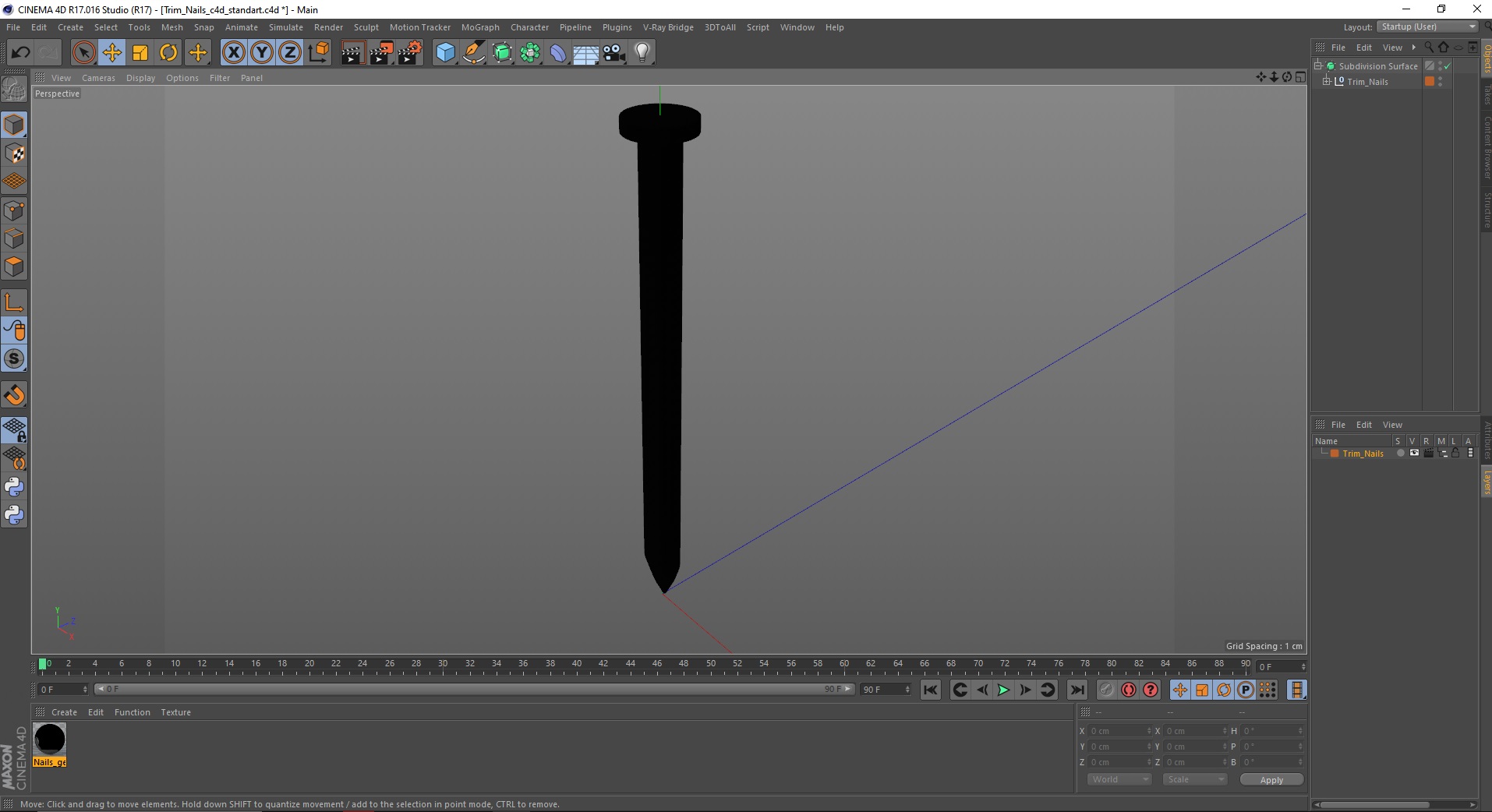Activate the Rotate tool

(168, 52)
